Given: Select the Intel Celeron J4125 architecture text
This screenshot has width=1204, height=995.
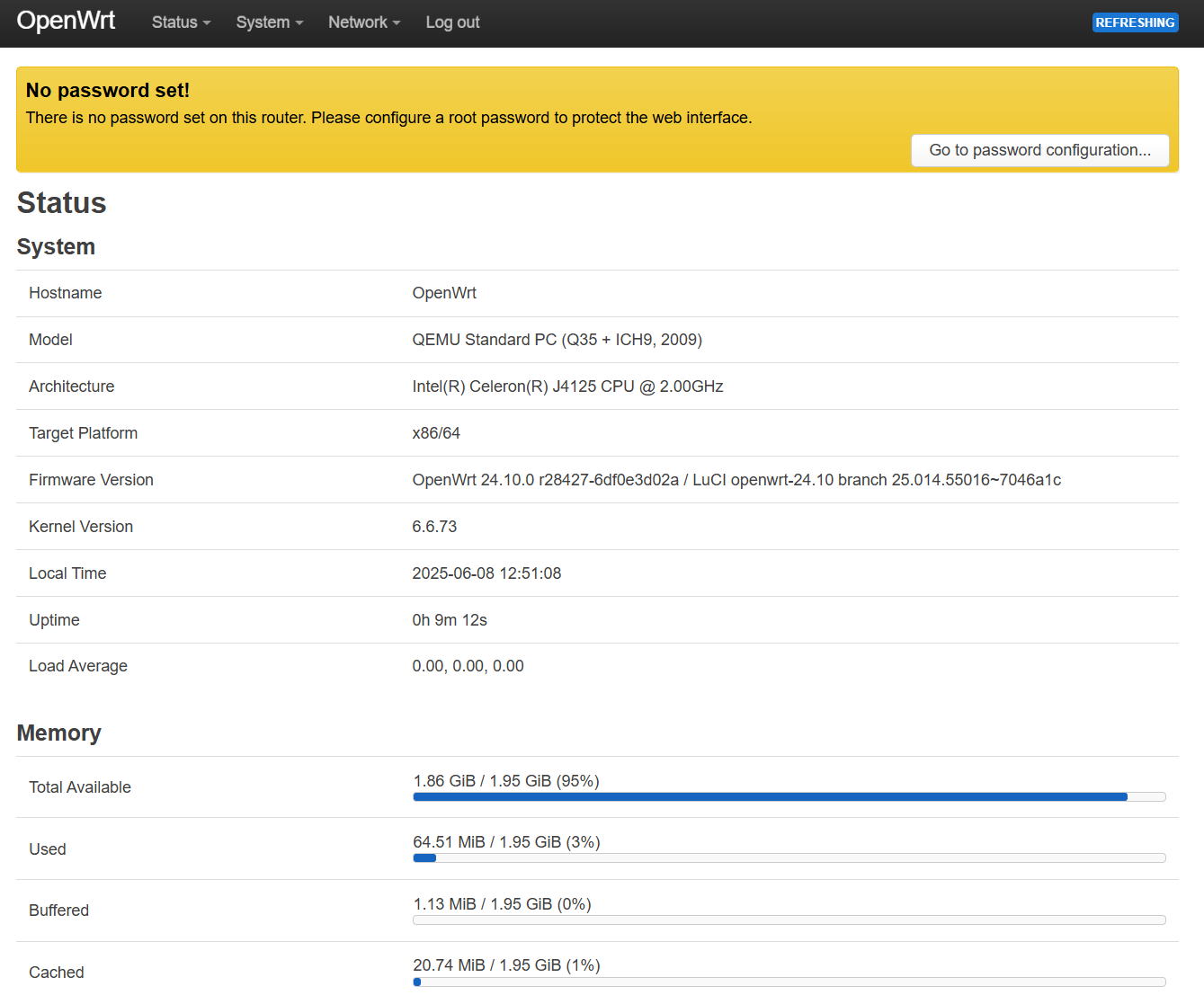Looking at the screenshot, I should [x=567, y=386].
